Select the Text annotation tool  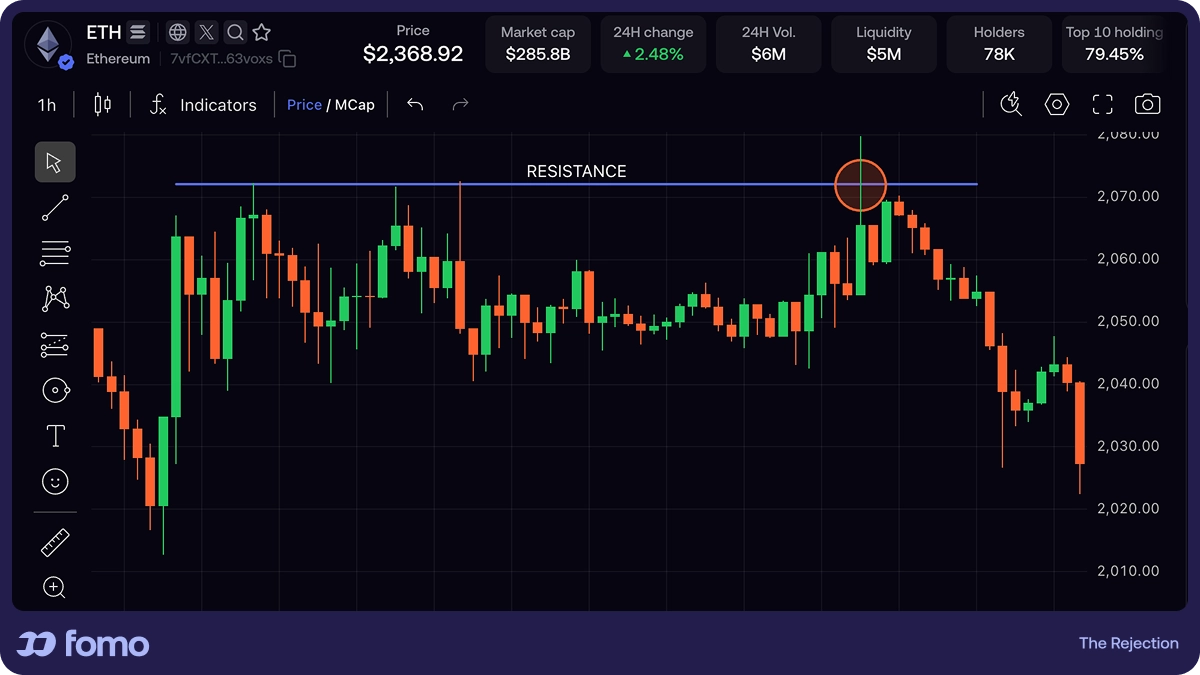point(55,436)
